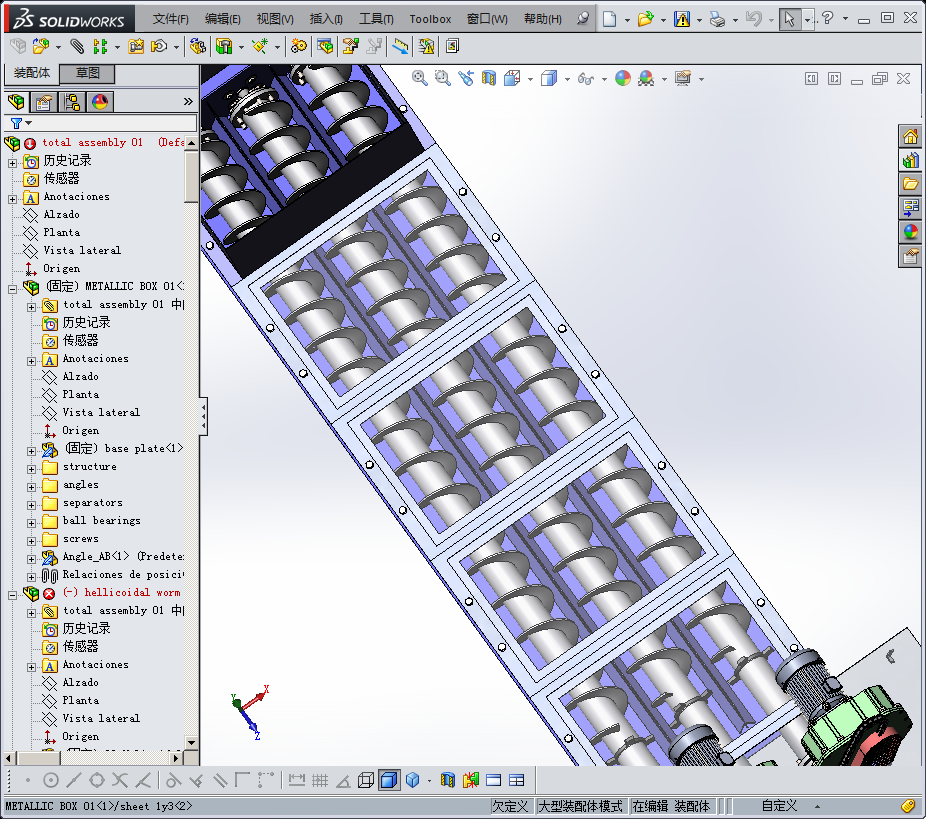This screenshot has height=819, width=926.
Task: Open the 编辑(E) menu
Action: click(x=222, y=19)
